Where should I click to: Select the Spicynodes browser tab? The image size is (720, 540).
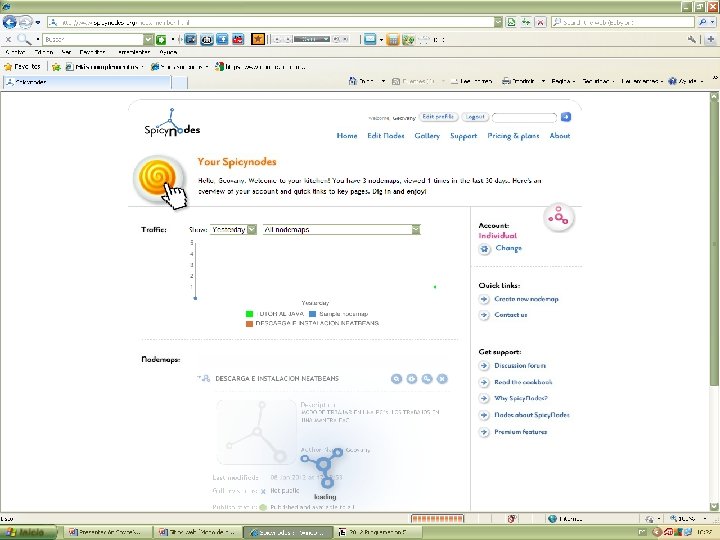(x=87, y=82)
